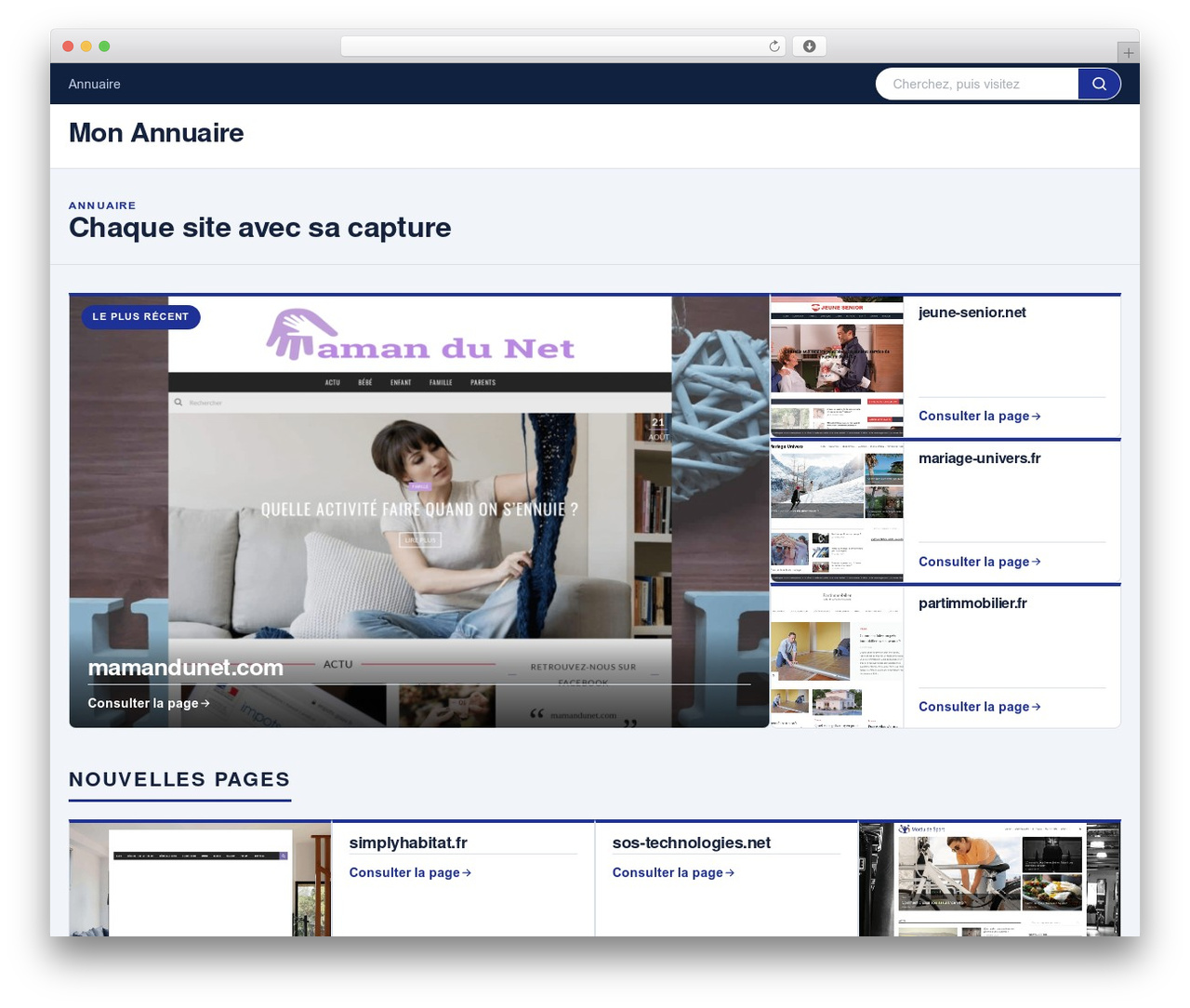The image size is (1190, 1008).
Task: Open the mamandunet.com title link
Action: [186, 668]
